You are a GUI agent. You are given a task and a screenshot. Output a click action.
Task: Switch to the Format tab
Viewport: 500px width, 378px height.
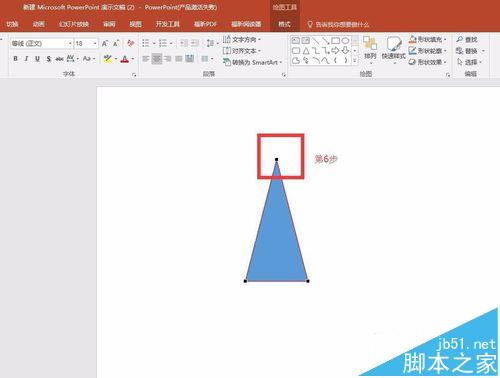click(284, 24)
